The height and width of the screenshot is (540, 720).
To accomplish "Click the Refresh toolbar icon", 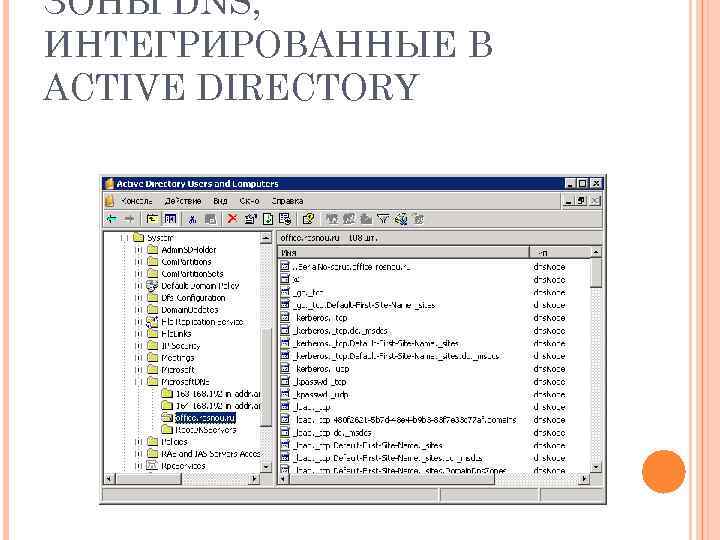I will pyautogui.click(x=268, y=219).
